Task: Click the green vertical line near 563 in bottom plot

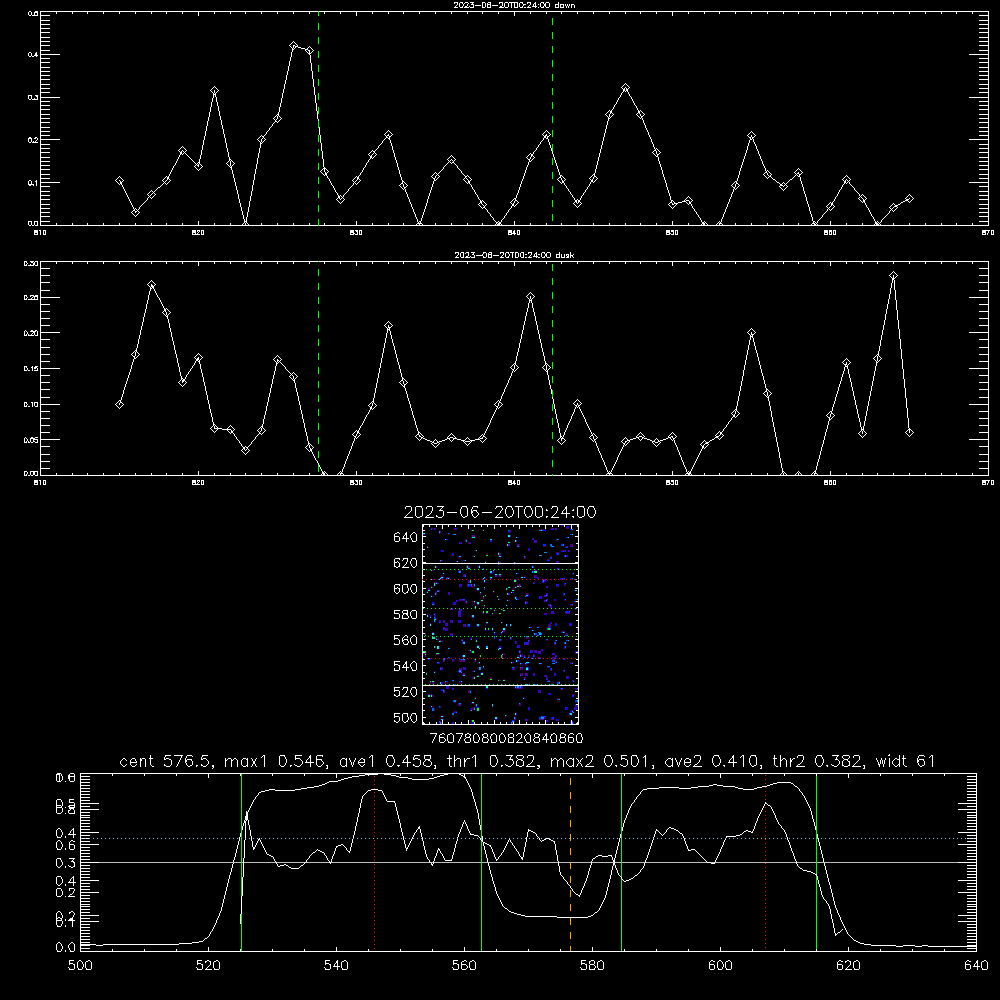Action: coord(482,861)
